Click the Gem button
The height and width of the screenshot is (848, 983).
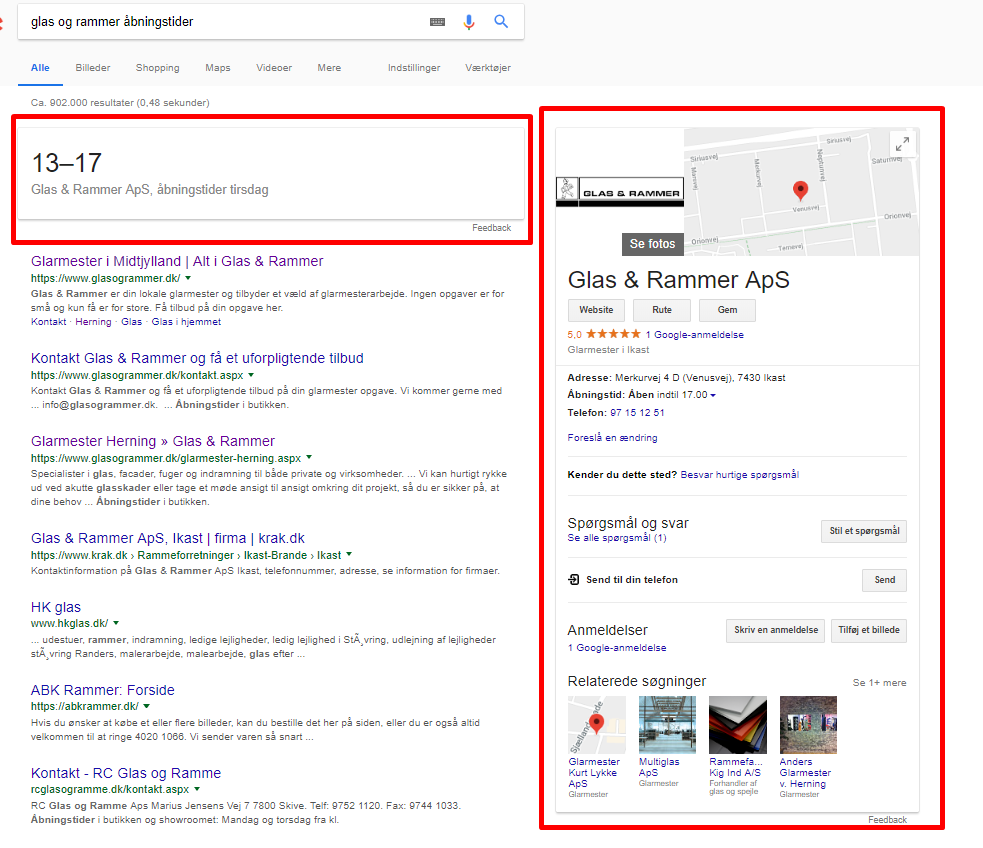[727, 310]
